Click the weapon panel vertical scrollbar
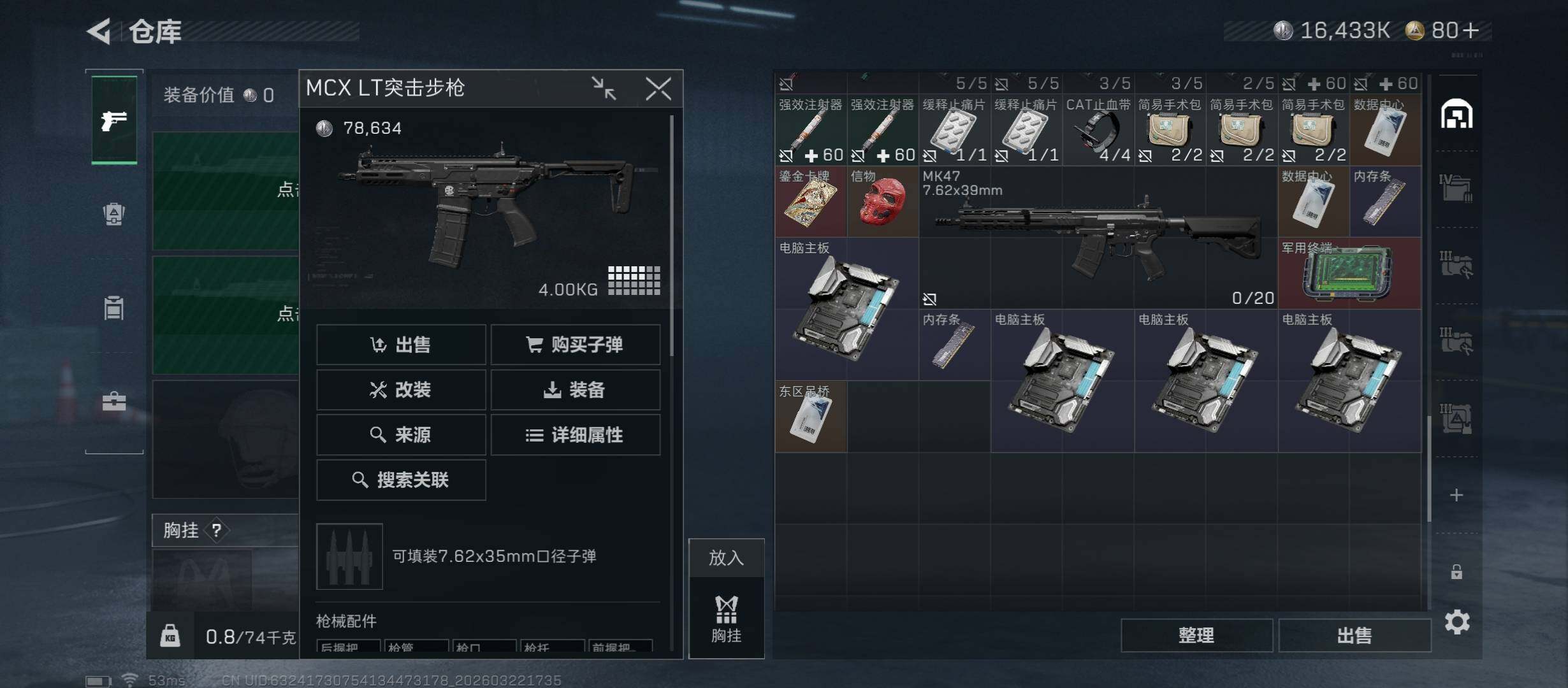Screen dimensions: 1568x688 [x=672, y=236]
